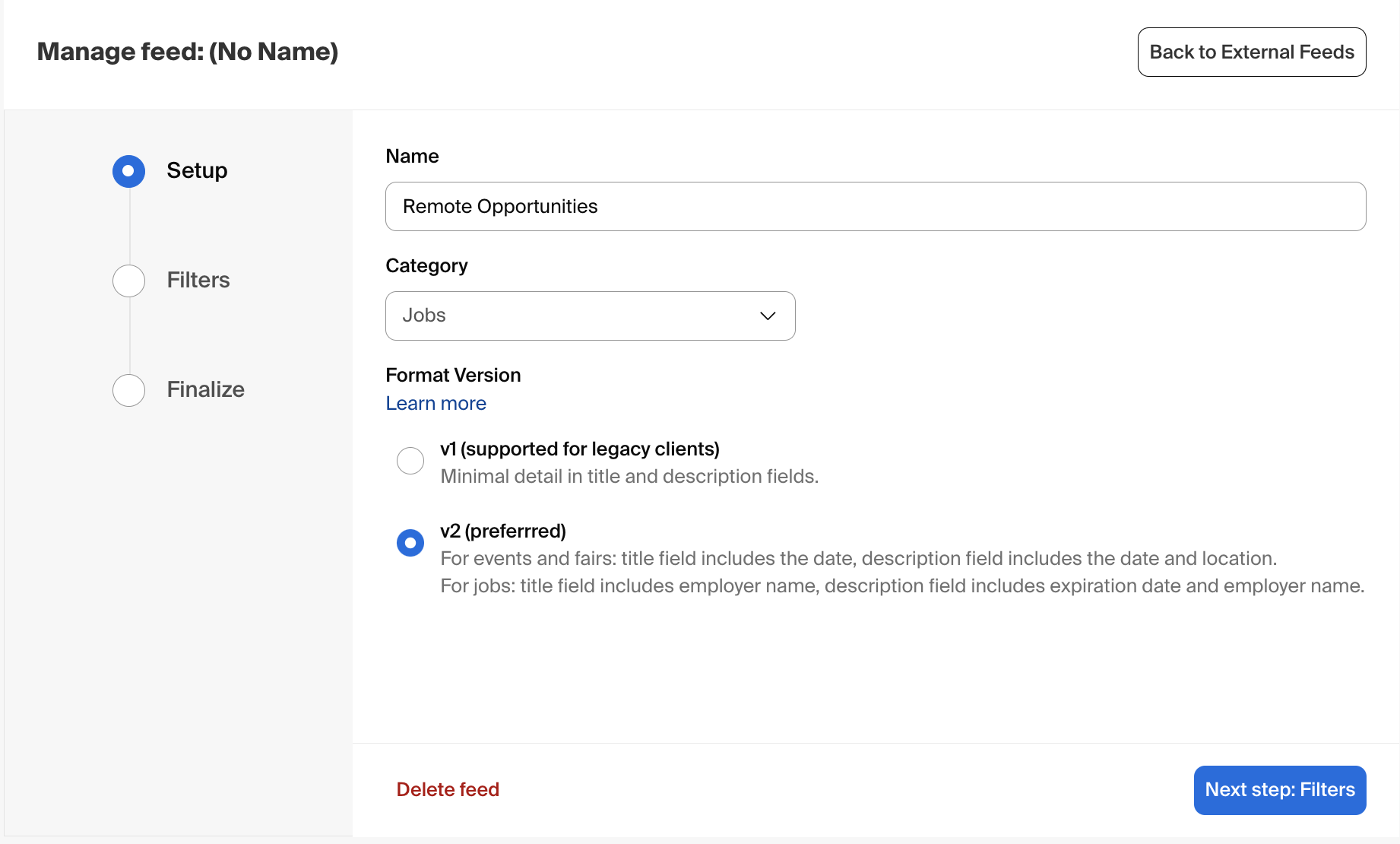Select the v1 legacy clients radio button
The height and width of the screenshot is (844, 1400).
(x=410, y=461)
